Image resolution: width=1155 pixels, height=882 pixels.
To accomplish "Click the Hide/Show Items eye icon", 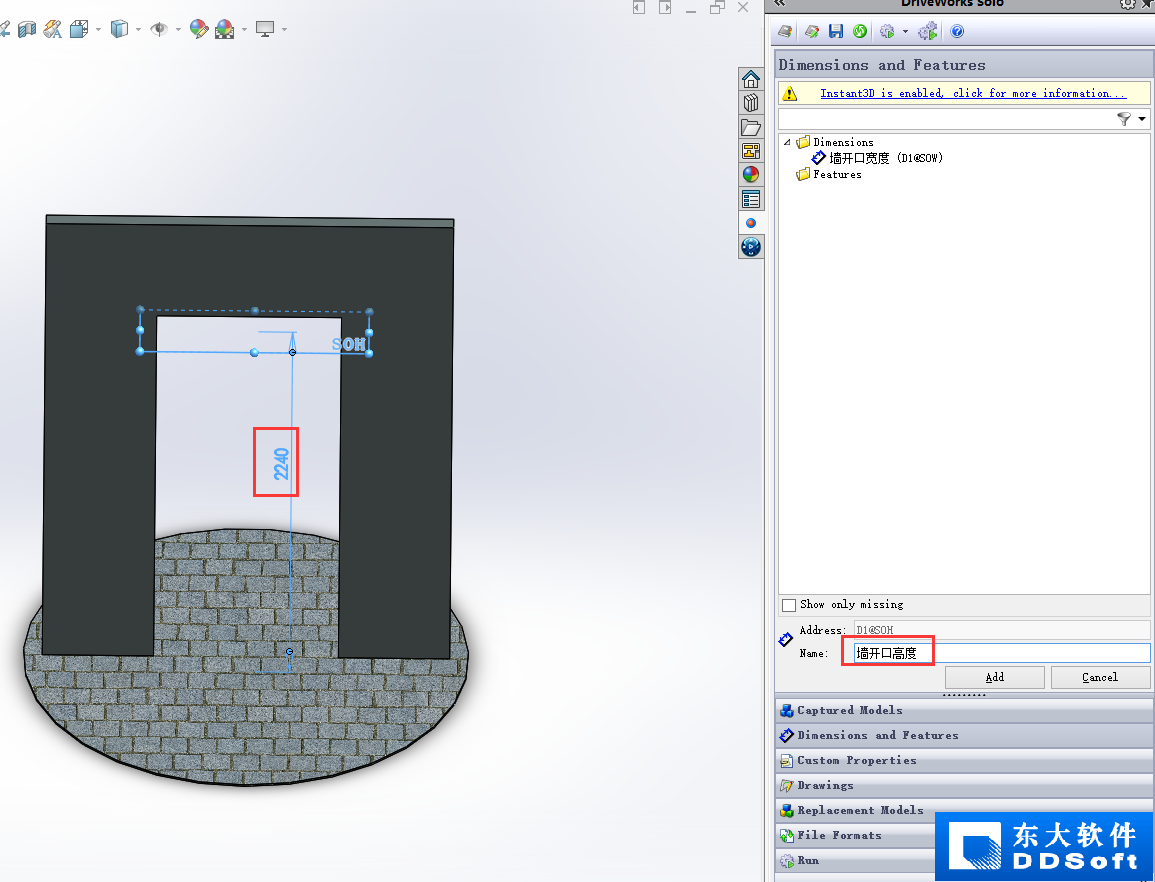I will click(x=158, y=29).
